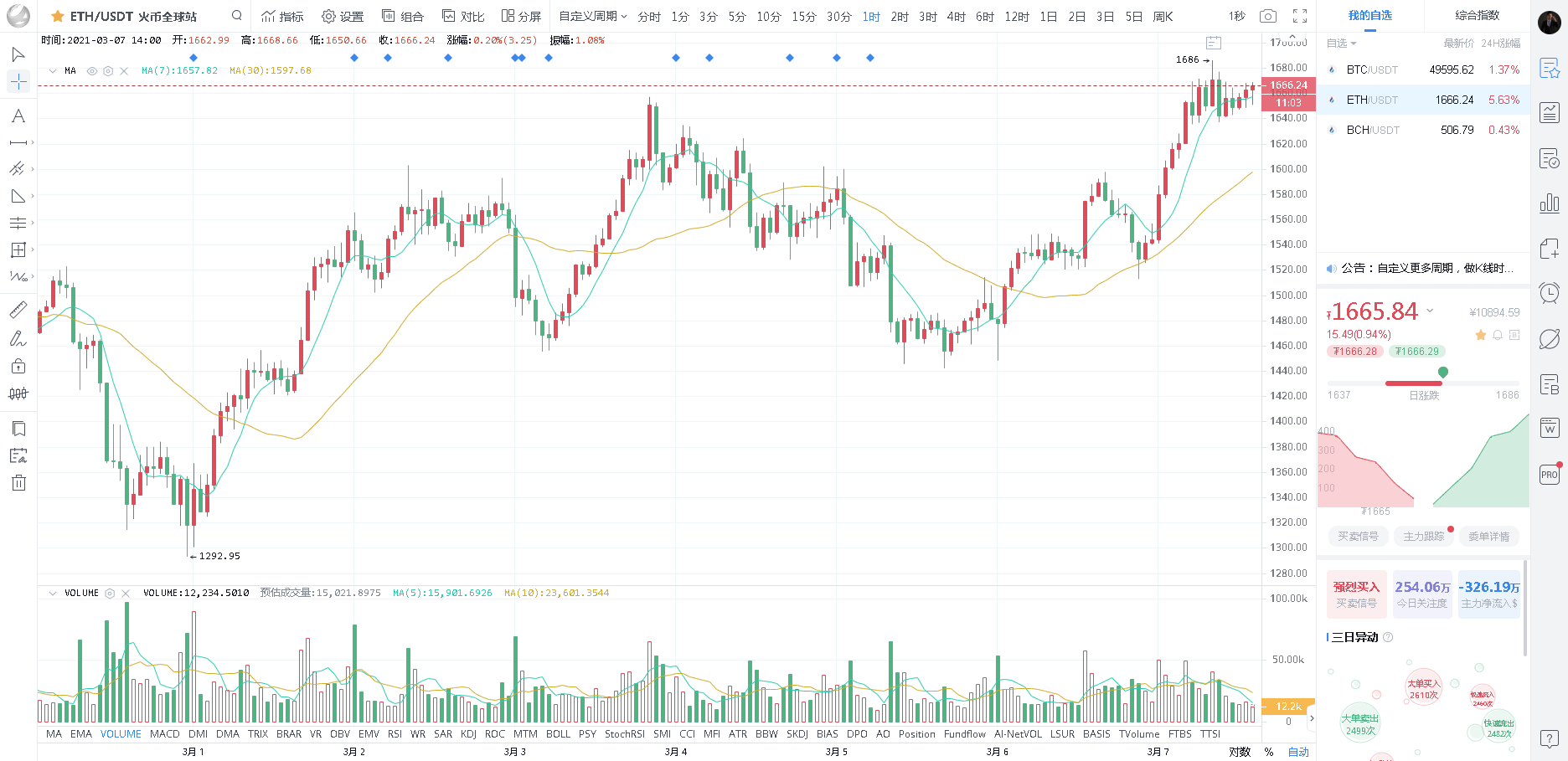Open the add-page plus sidebar icon
Image resolution: width=1568 pixels, height=761 pixels.
tap(1550, 248)
